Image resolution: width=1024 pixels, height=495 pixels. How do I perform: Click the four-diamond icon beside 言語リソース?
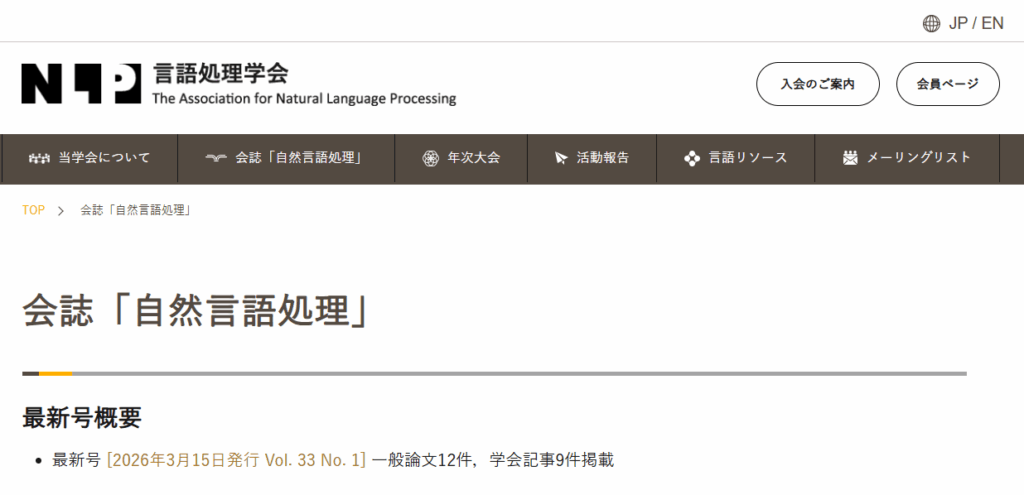691,158
